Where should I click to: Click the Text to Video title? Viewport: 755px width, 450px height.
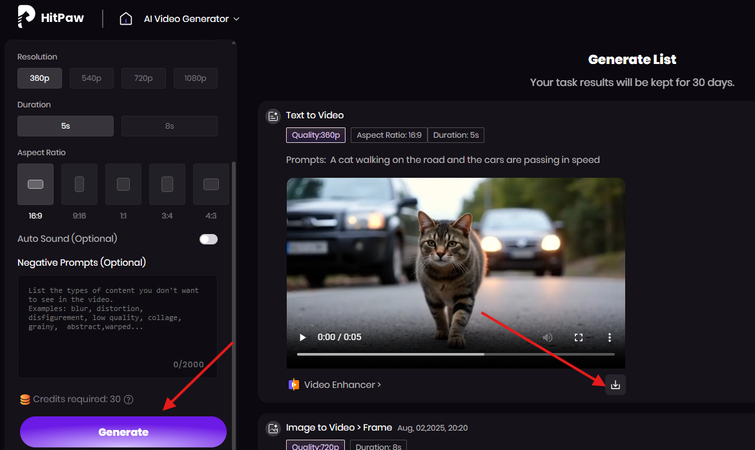coord(315,115)
